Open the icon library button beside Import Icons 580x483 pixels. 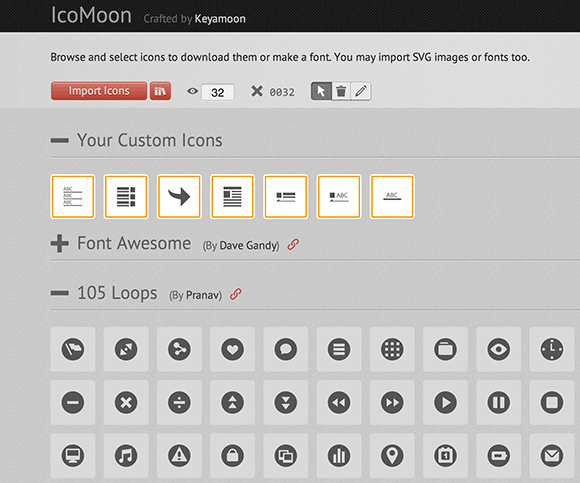point(160,91)
